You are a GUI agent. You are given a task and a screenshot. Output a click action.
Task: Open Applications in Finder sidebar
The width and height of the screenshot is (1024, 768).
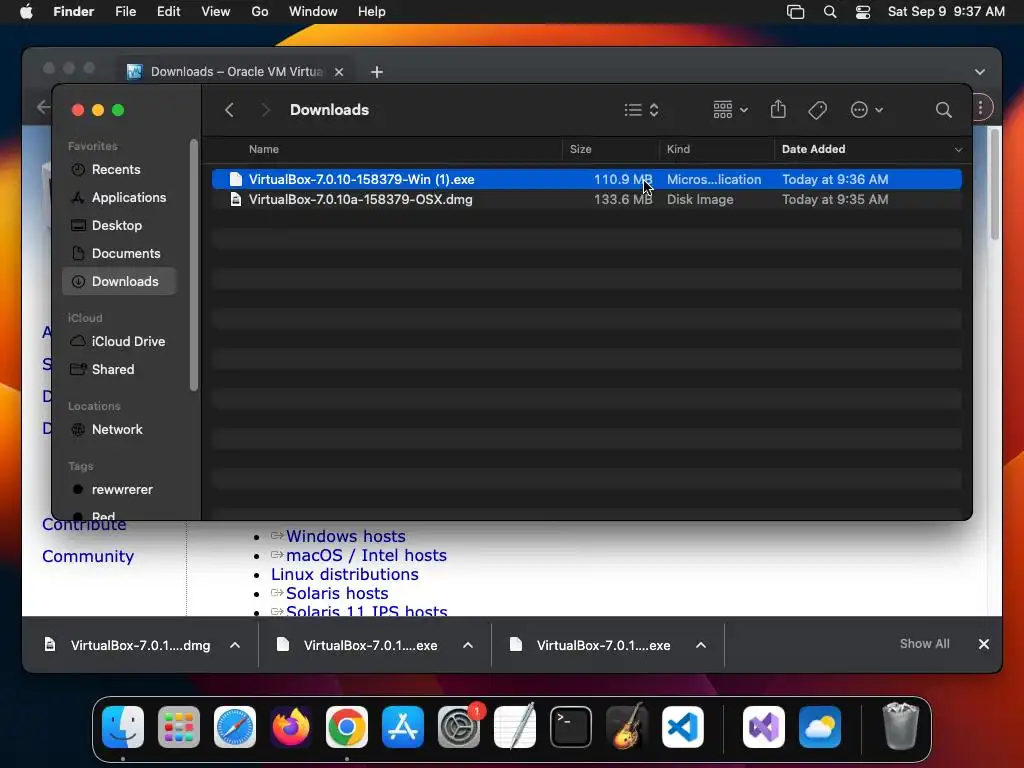click(x=119, y=197)
